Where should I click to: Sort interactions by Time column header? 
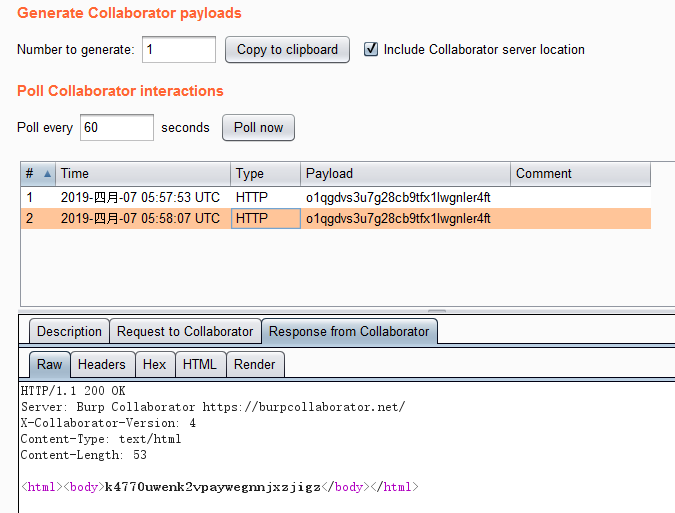pyautogui.click(x=143, y=174)
